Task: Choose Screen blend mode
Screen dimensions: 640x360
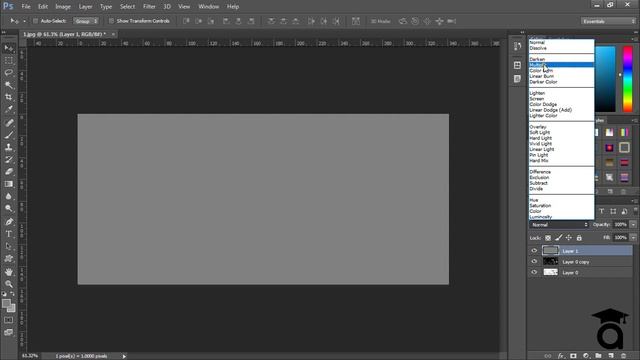Action: point(561,99)
